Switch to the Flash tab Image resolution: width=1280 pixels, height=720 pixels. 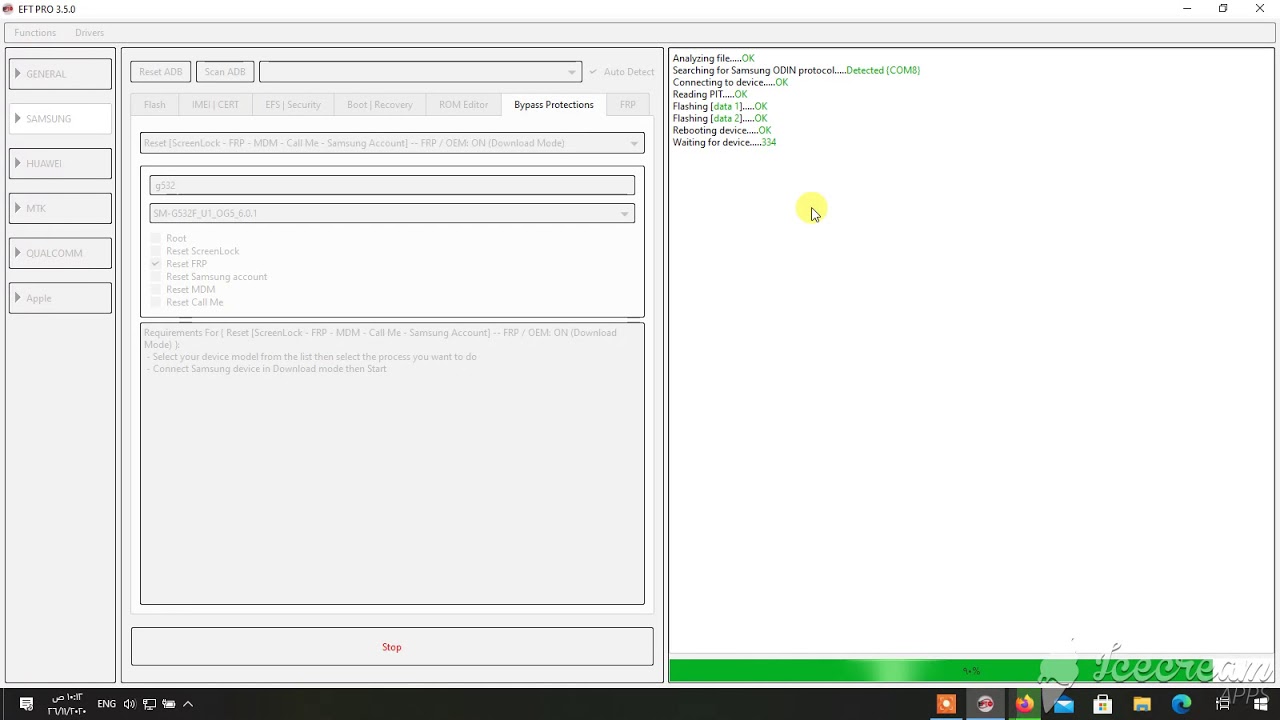(x=155, y=105)
